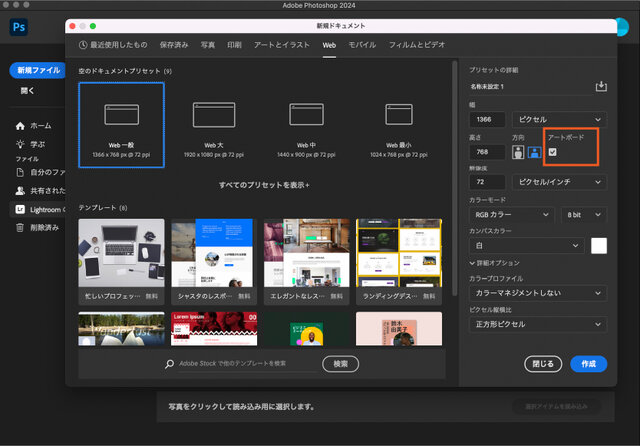Open the lake landscape template thumbnail

click(x=122, y=329)
